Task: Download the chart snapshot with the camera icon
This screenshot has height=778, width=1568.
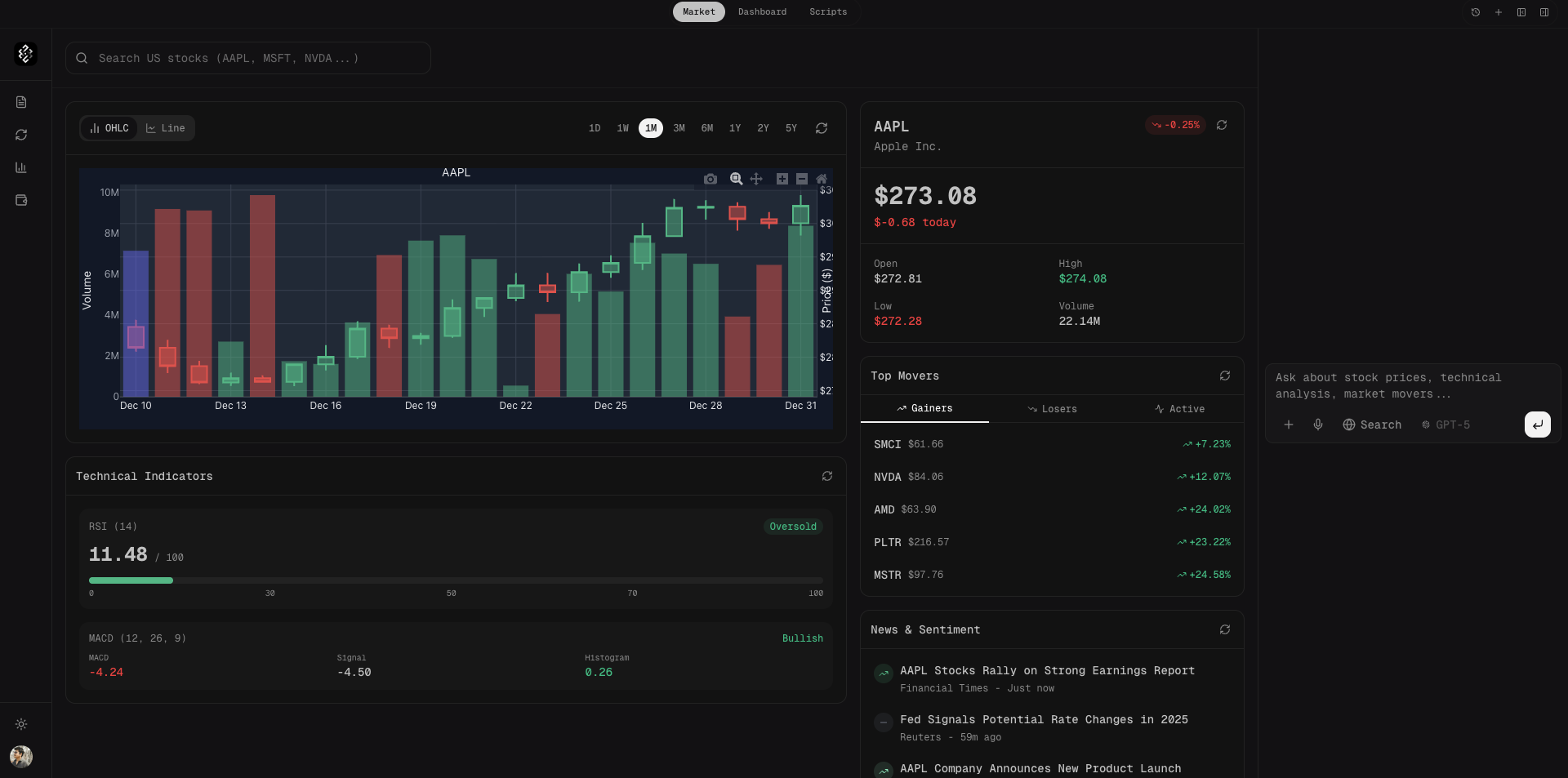Action: click(710, 179)
